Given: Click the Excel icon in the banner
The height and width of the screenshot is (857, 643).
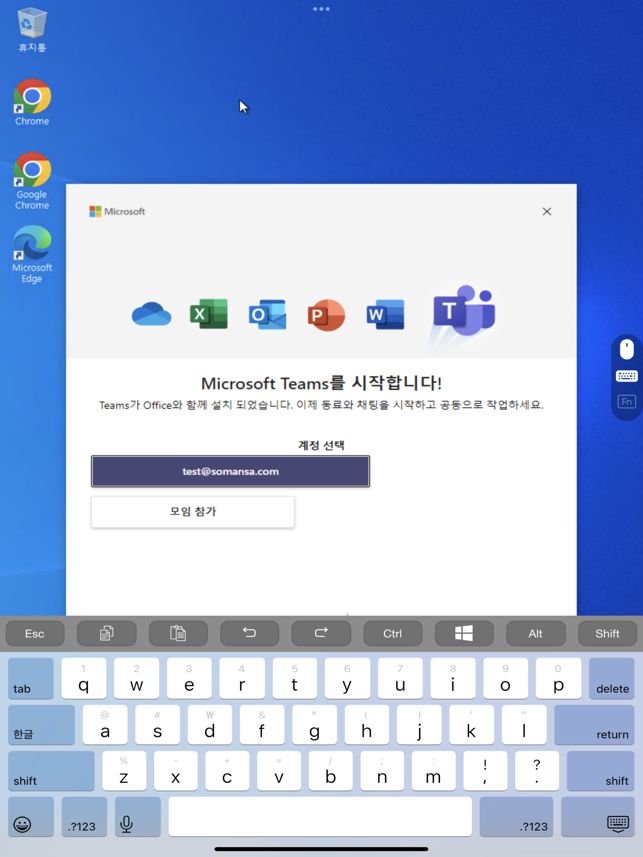Looking at the screenshot, I should (209, 314).
